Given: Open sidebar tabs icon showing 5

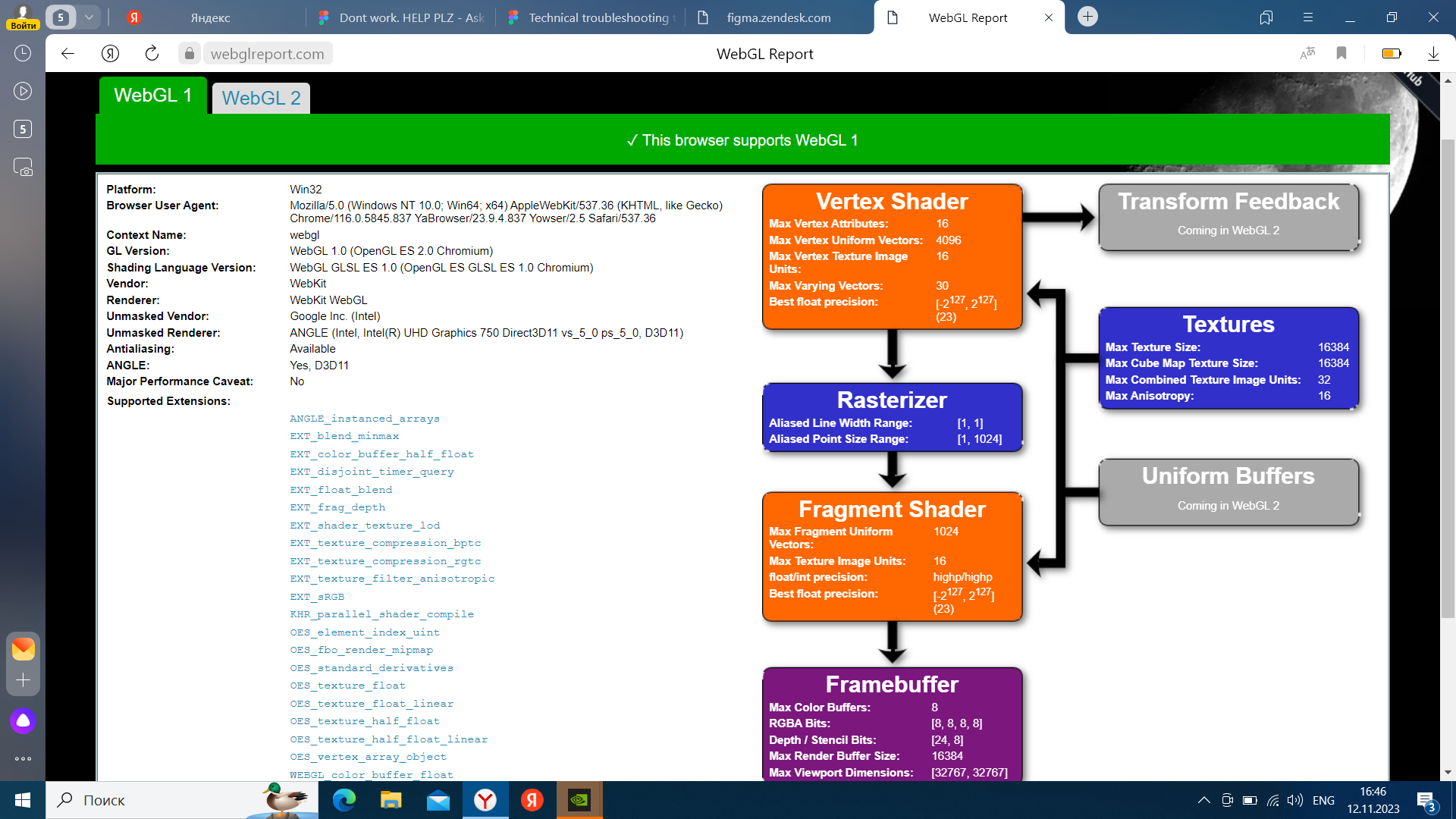Looking at the screenshot, I should tap(23, 129).
